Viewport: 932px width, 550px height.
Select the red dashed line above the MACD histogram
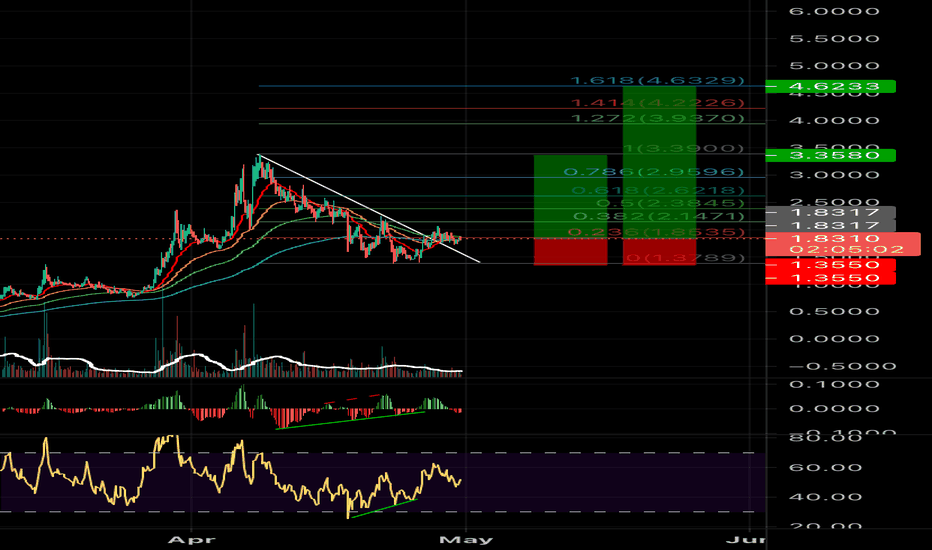[x=353, y=398]
